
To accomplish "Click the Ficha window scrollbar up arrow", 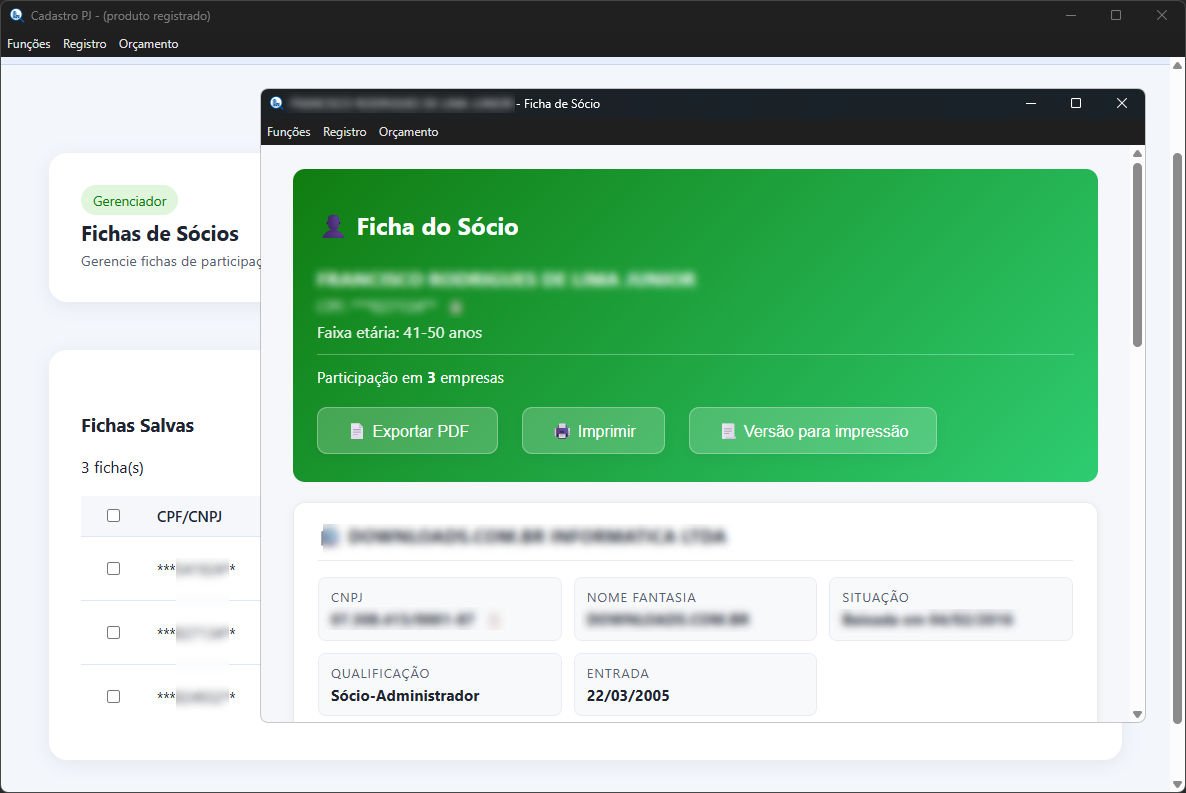I will click(1137, 154).
